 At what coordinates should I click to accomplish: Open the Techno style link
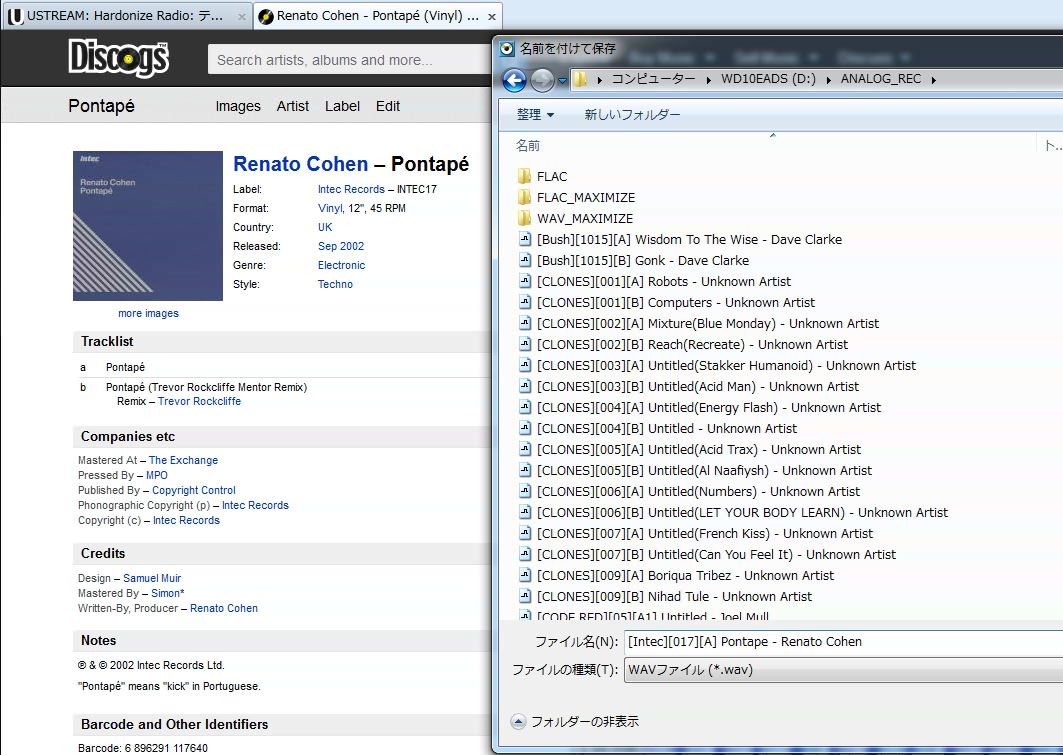click(x=336, y=285)
